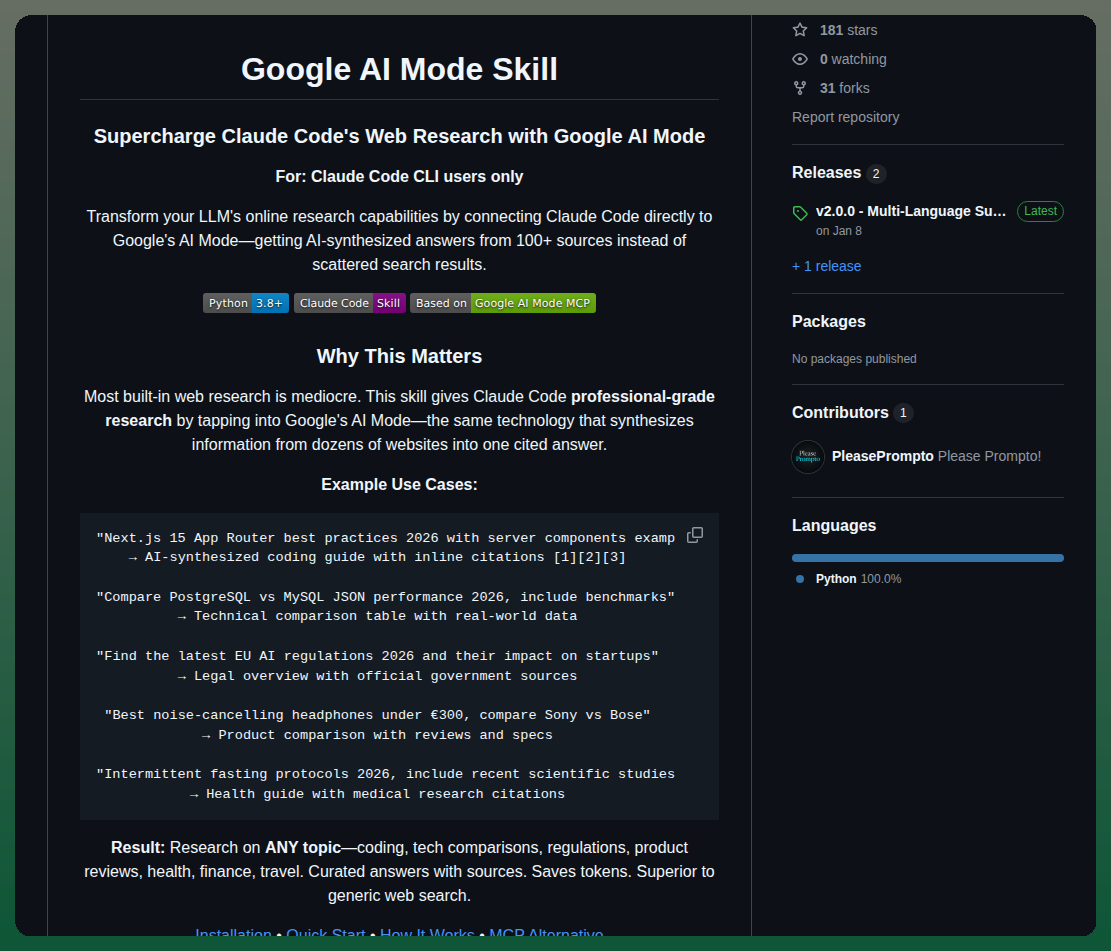Click 'Example Use Cases:' label
The height and width of the screenshot is (951, 1111).
[x=399, y=485]
